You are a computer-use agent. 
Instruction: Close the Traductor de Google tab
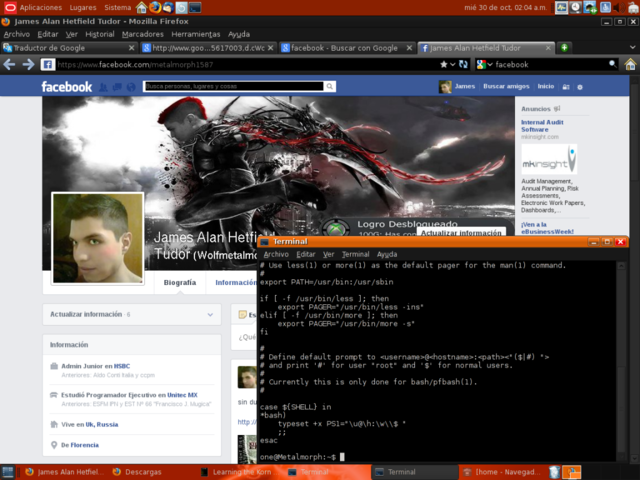[x=131, y=48]
